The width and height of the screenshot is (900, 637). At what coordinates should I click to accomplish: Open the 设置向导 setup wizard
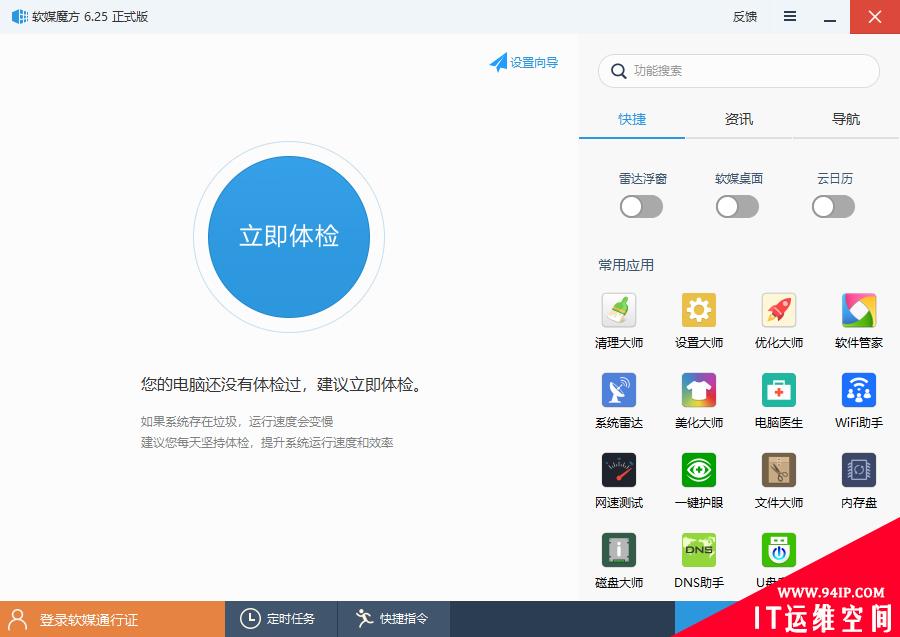[523, 62]
